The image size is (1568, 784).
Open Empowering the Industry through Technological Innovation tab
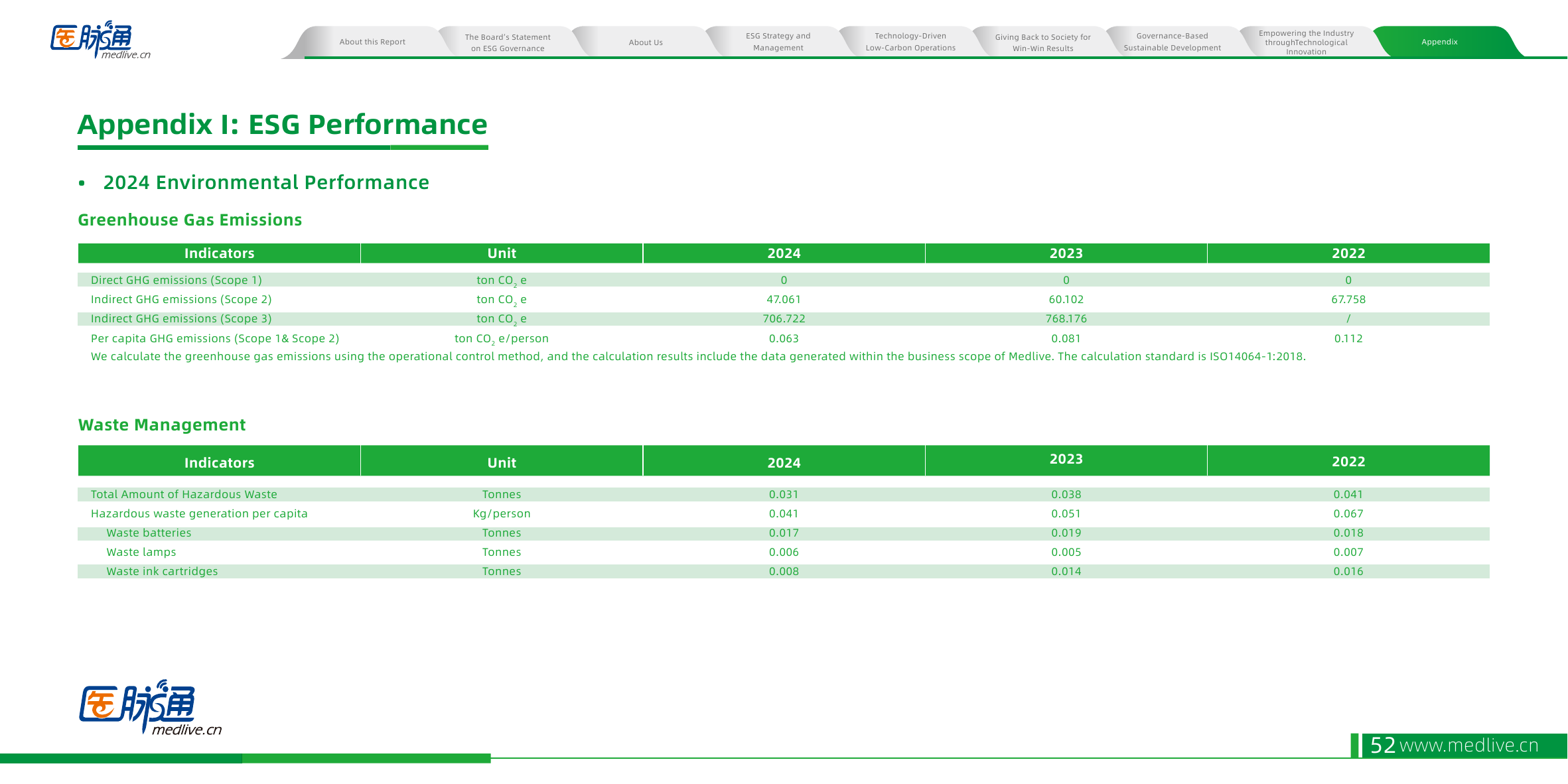pyautogui.click(x=1306, y=42)
